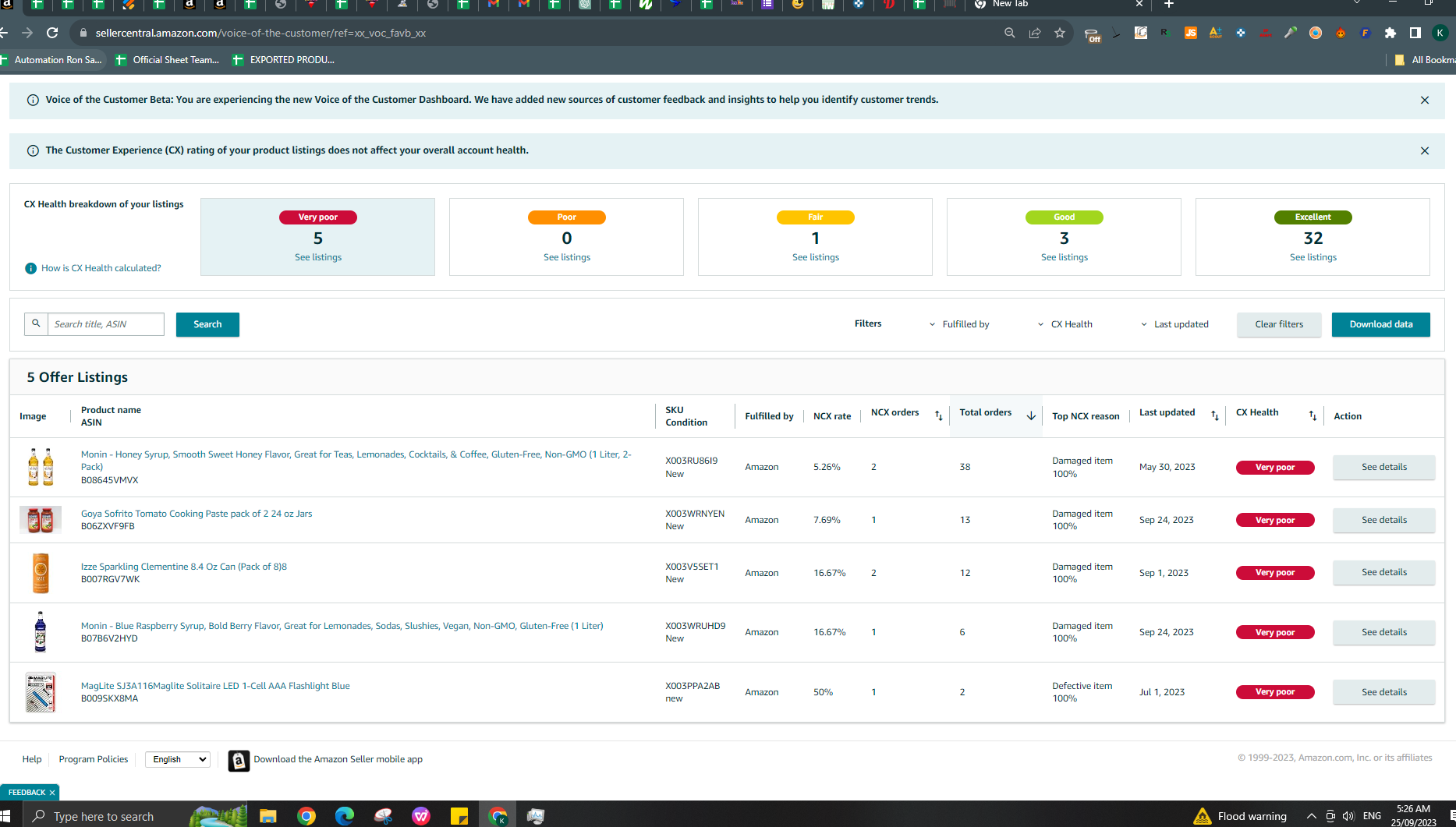Viewport: 1456px width, 827px height.
Task: Click the orange JS extension icon
Action: (1191, 33)
